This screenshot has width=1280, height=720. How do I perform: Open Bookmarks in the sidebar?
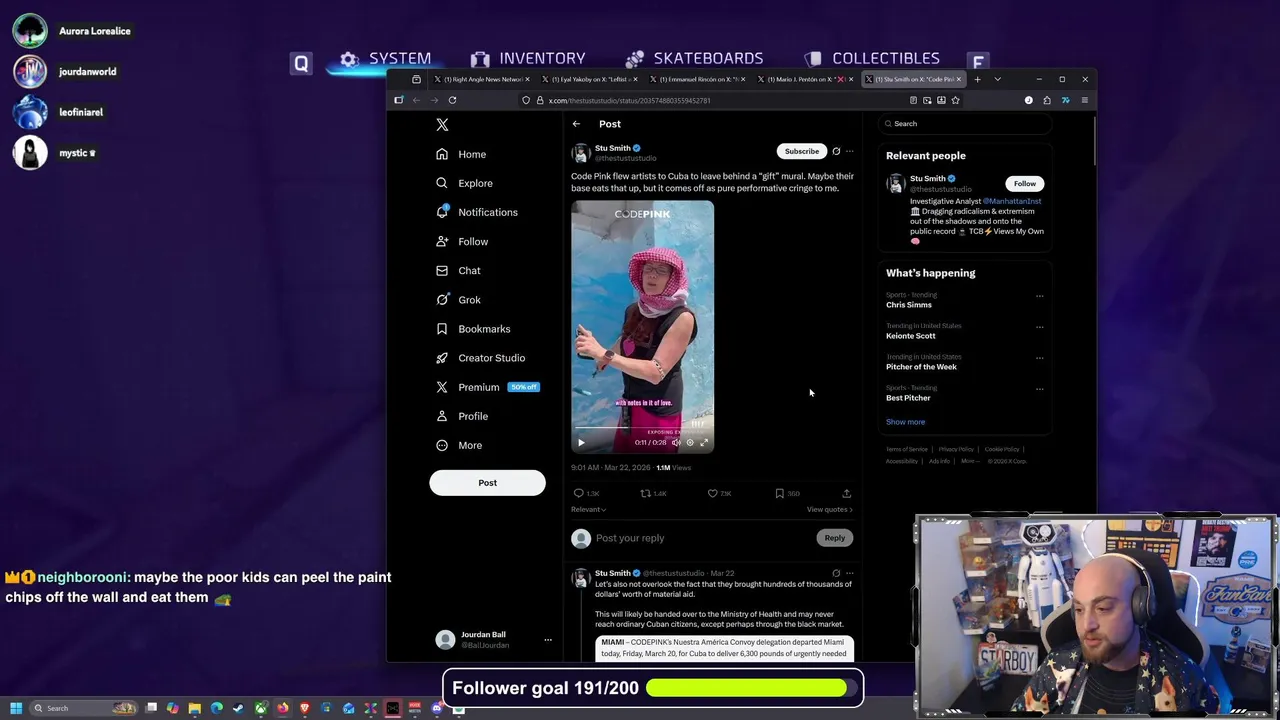click(473, 328)
